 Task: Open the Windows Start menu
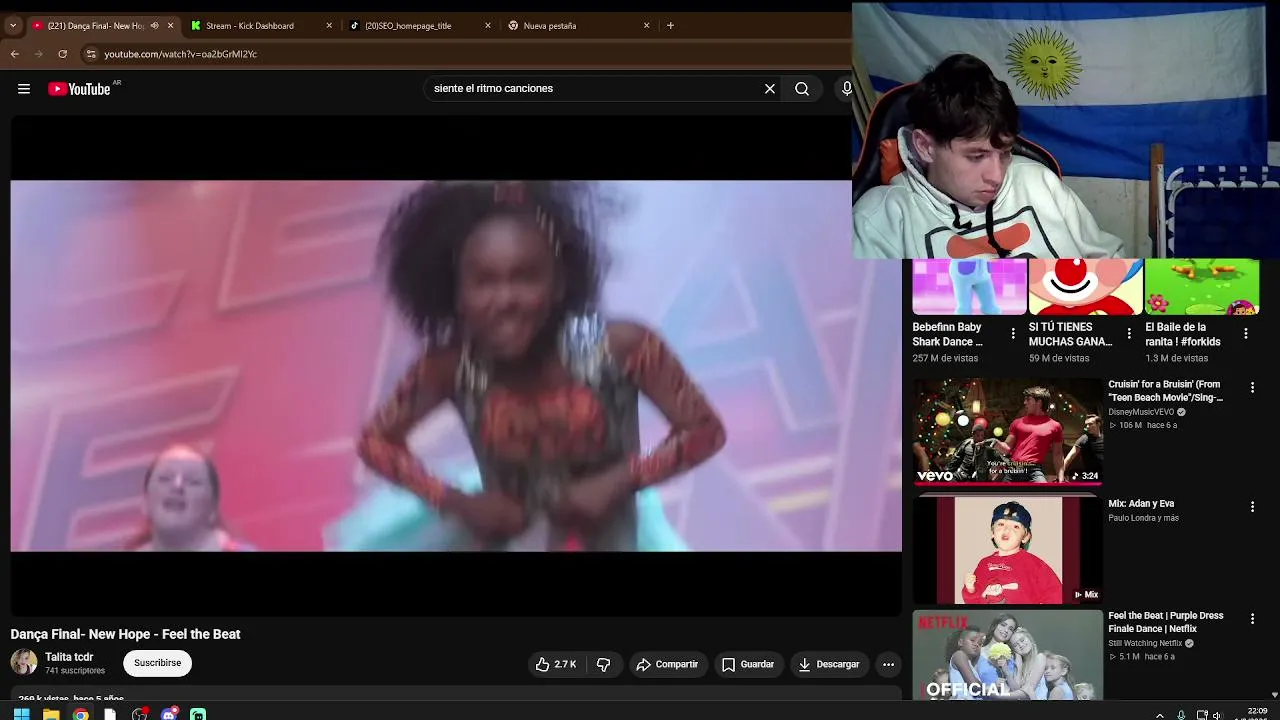(21, 714)
